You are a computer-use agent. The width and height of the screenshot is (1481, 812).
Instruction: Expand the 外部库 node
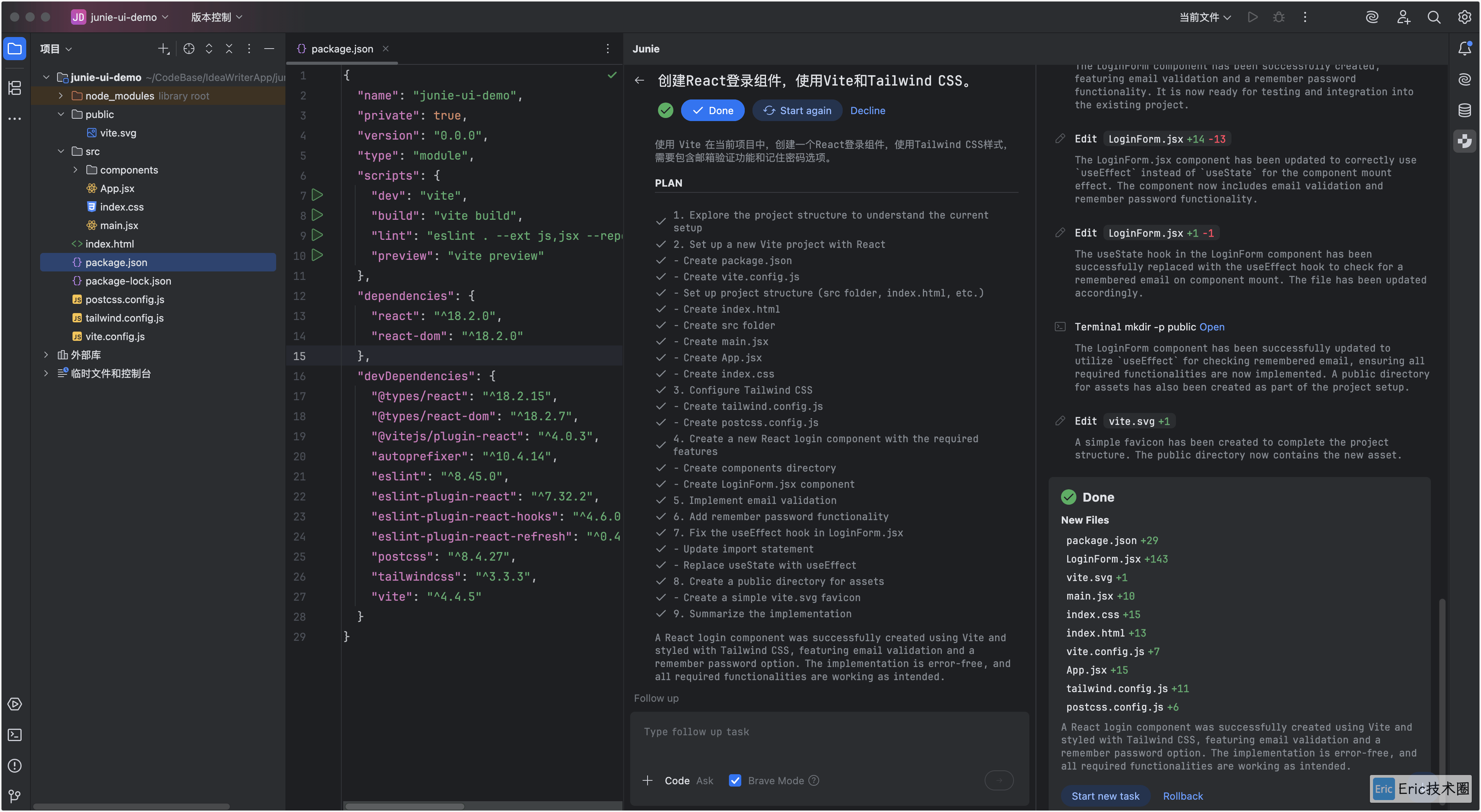tap(46, 355)
